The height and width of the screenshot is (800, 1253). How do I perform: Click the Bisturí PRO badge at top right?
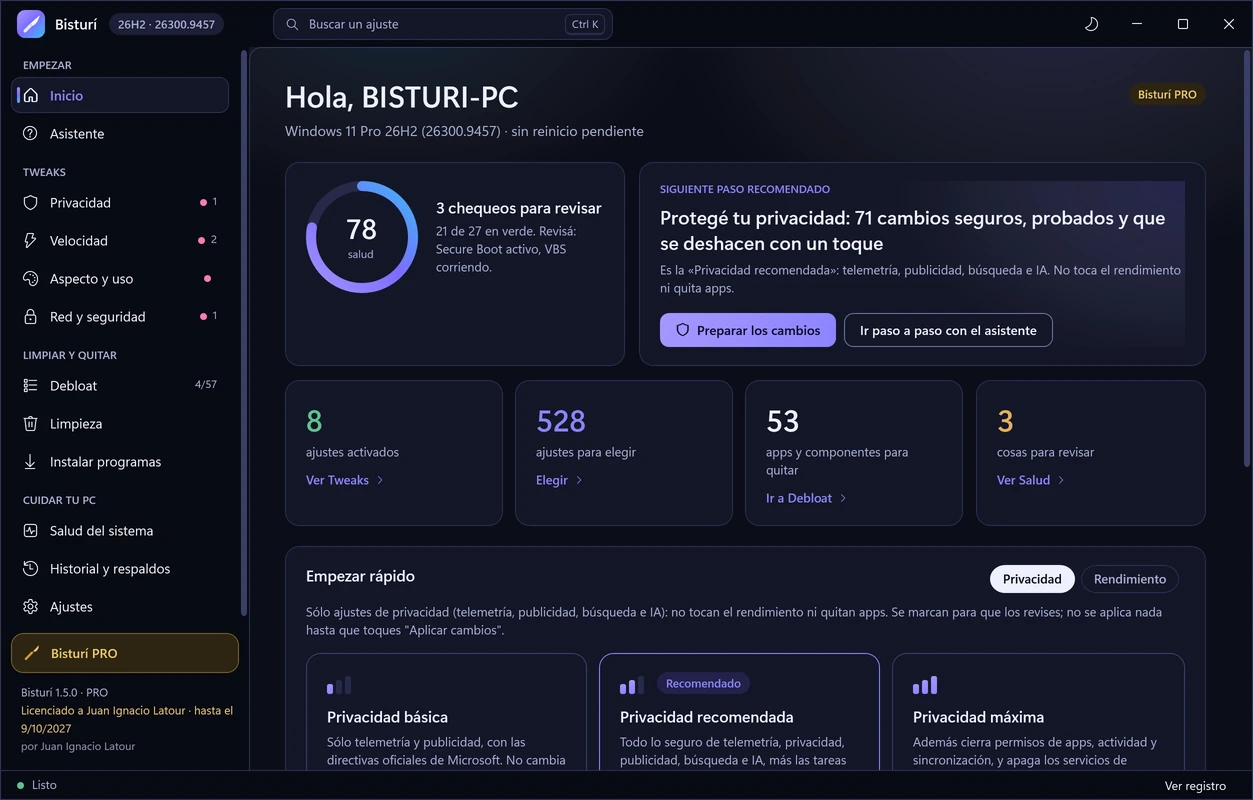click(1167, 95)
